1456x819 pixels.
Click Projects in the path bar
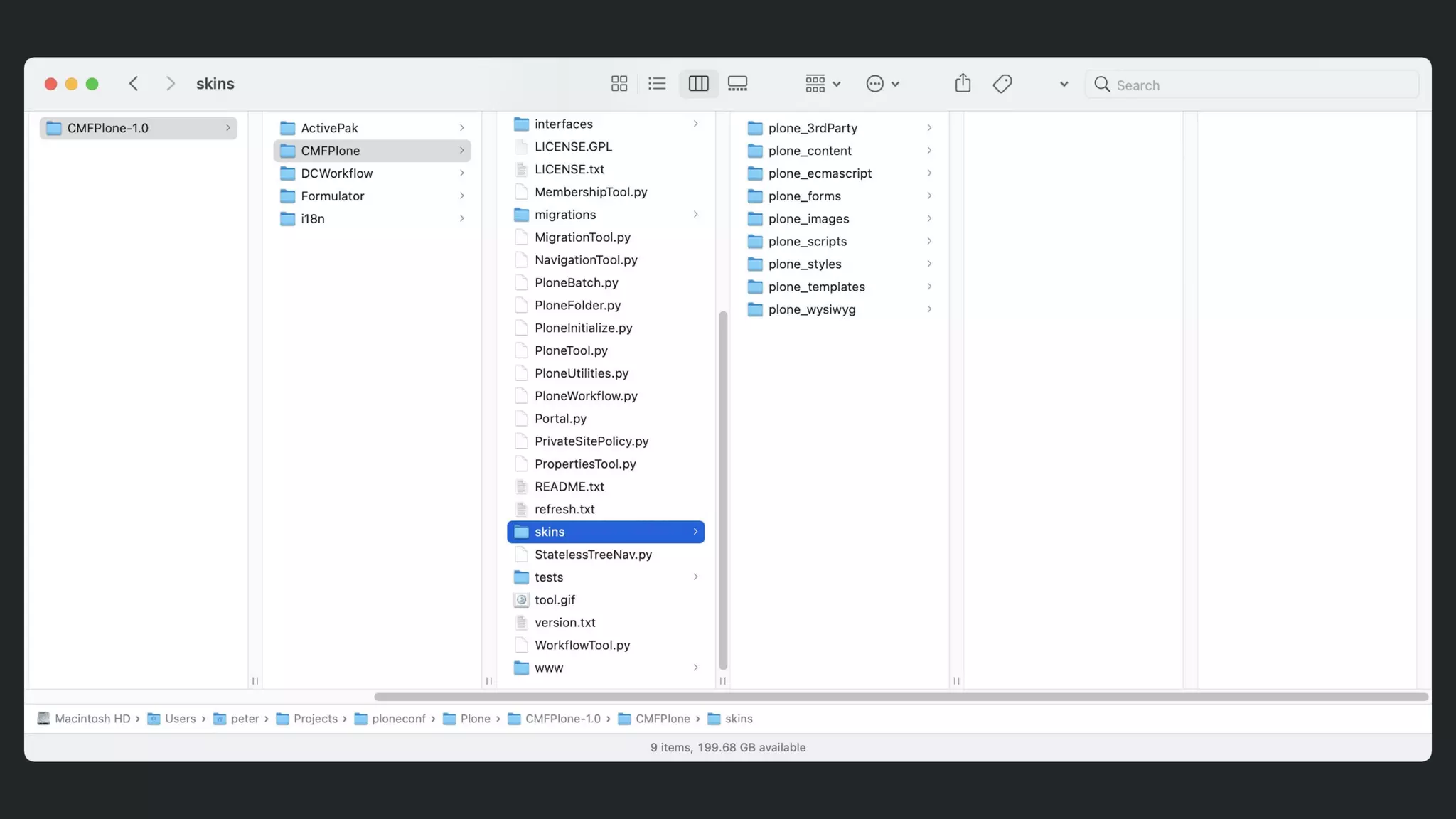(x=315, y=719)
